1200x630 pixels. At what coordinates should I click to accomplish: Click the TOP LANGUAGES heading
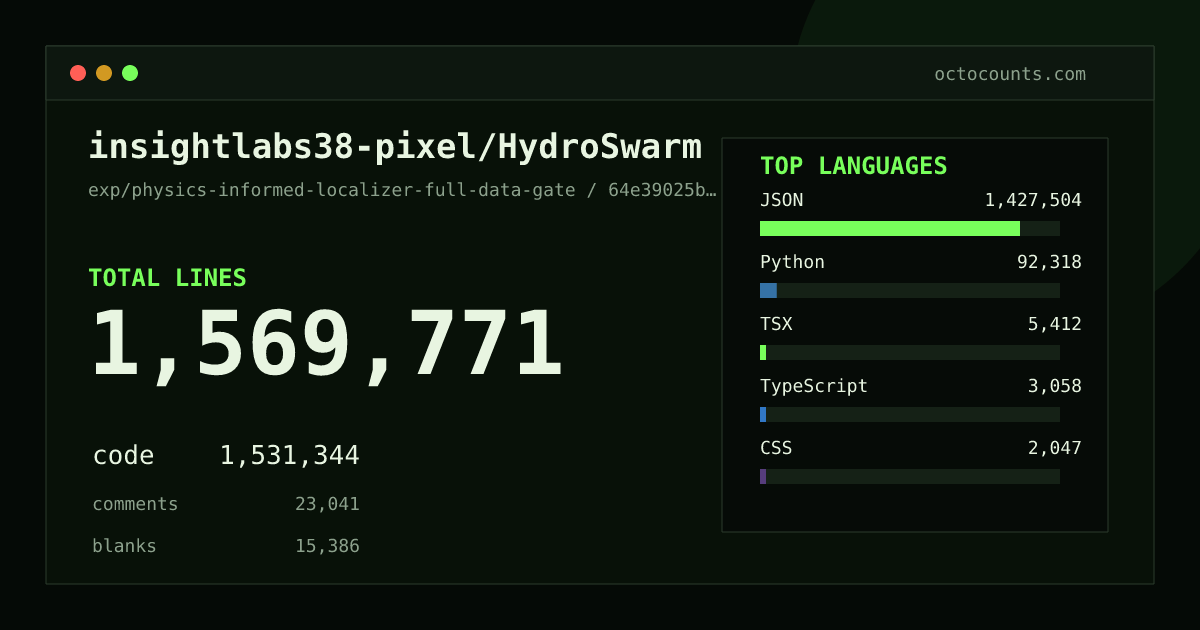coord(853,166)
